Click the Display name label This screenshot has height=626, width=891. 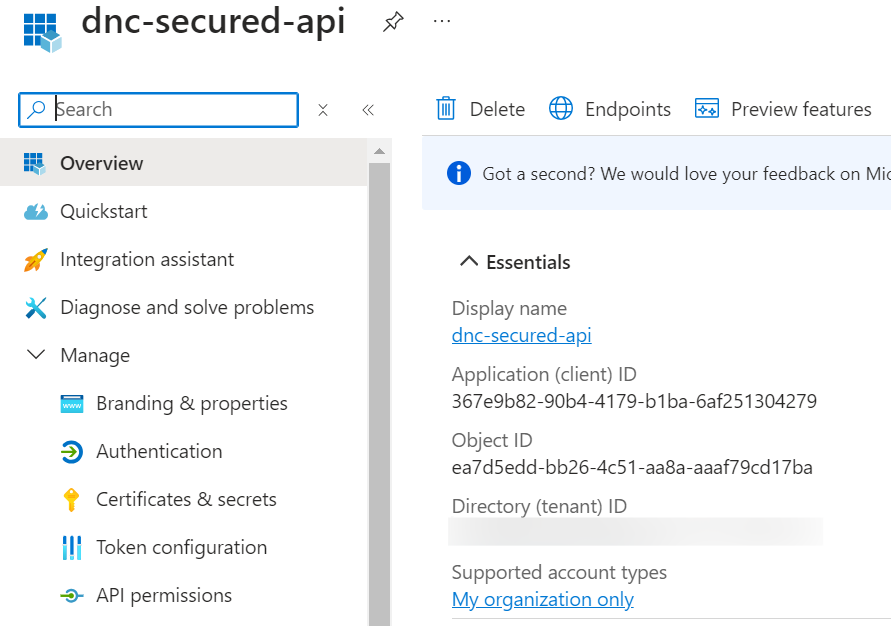click(x=509, y=308)
